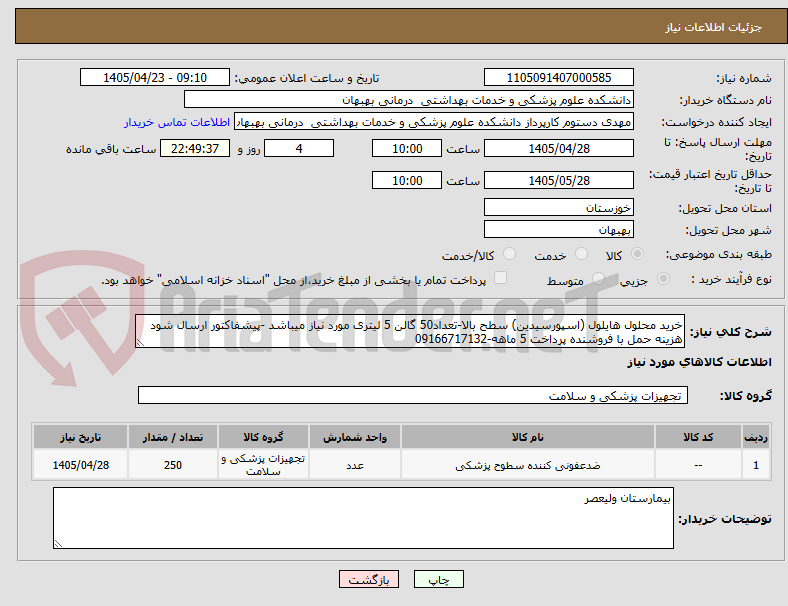Click the need number field 1105091407000585
The height and width of the screenshot is (606, 788).
click(x=559, y=77)
